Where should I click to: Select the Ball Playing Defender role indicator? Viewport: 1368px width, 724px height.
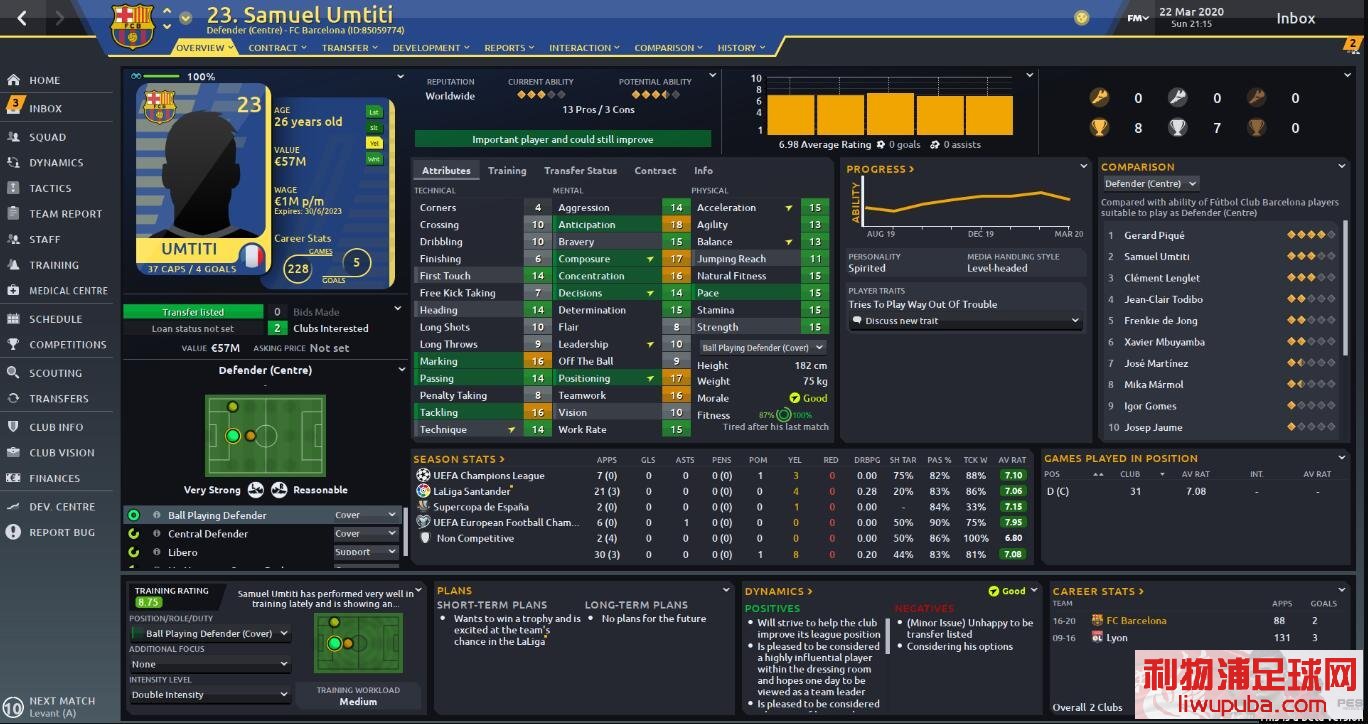[x=133, y=515]
